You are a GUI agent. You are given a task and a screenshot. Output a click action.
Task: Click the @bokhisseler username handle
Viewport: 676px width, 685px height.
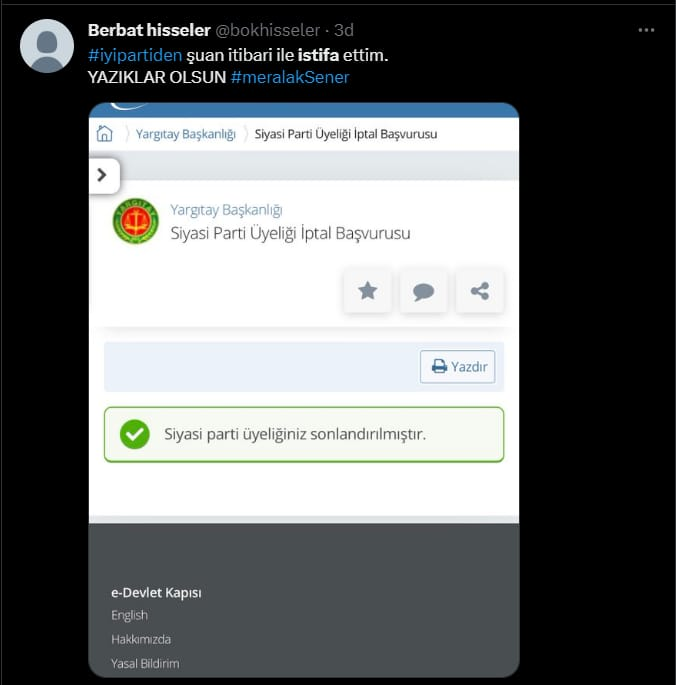click(x=268, y=30)
